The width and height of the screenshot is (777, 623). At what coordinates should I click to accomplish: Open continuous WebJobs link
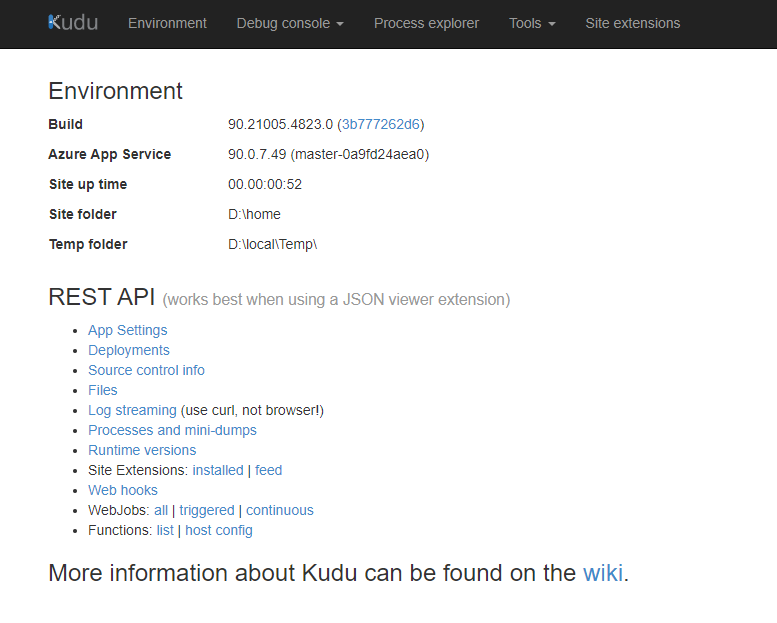pos(280,510)
